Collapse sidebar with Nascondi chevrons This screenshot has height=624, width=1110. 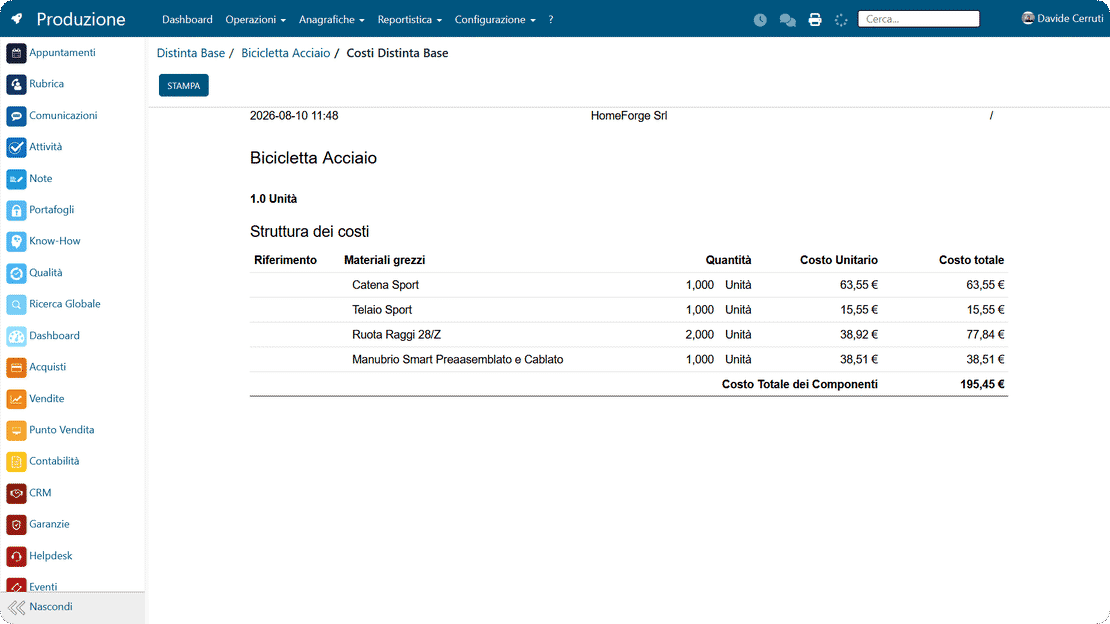point(16,607)
